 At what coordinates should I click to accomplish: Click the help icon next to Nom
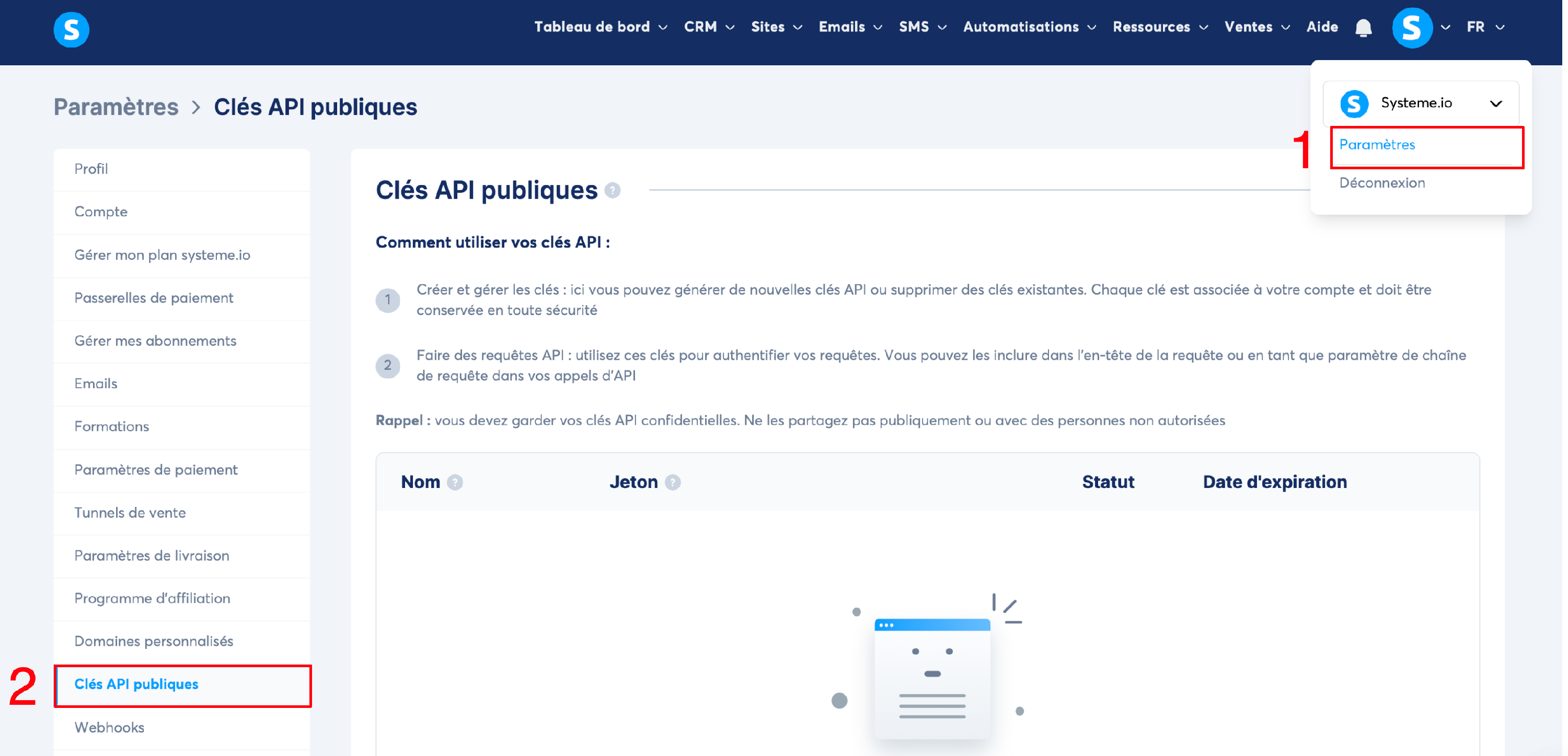point(455,482)
